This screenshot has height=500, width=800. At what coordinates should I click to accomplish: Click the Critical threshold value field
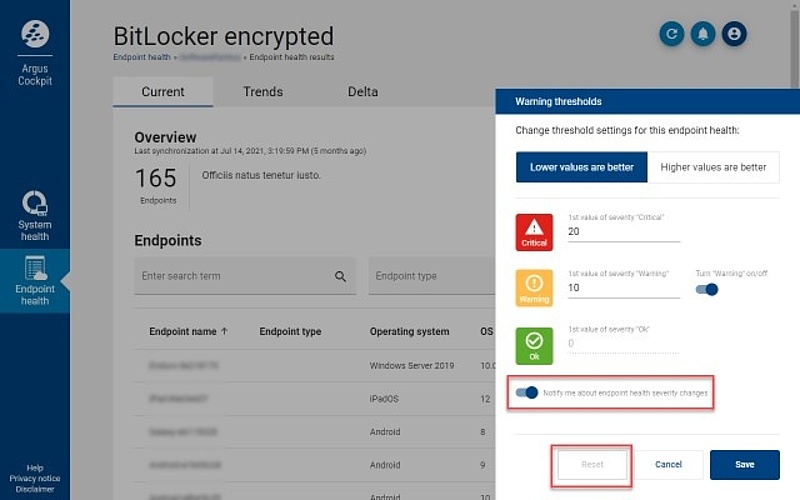623,232
